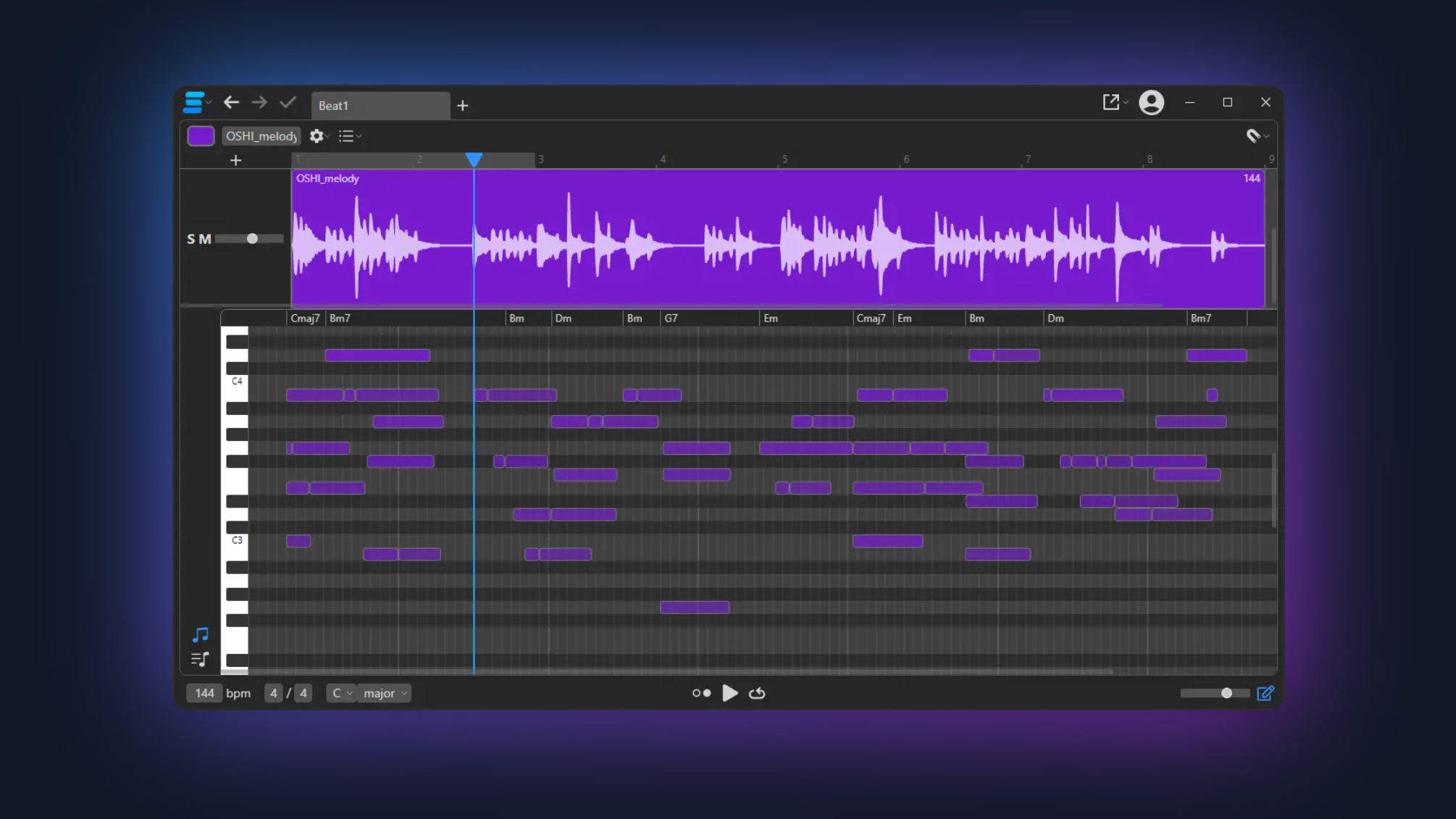Solo the OSHI_melody track
The height and width of the screenshot is (819, 1456).
pyautogui.click(x=191, y=239)
